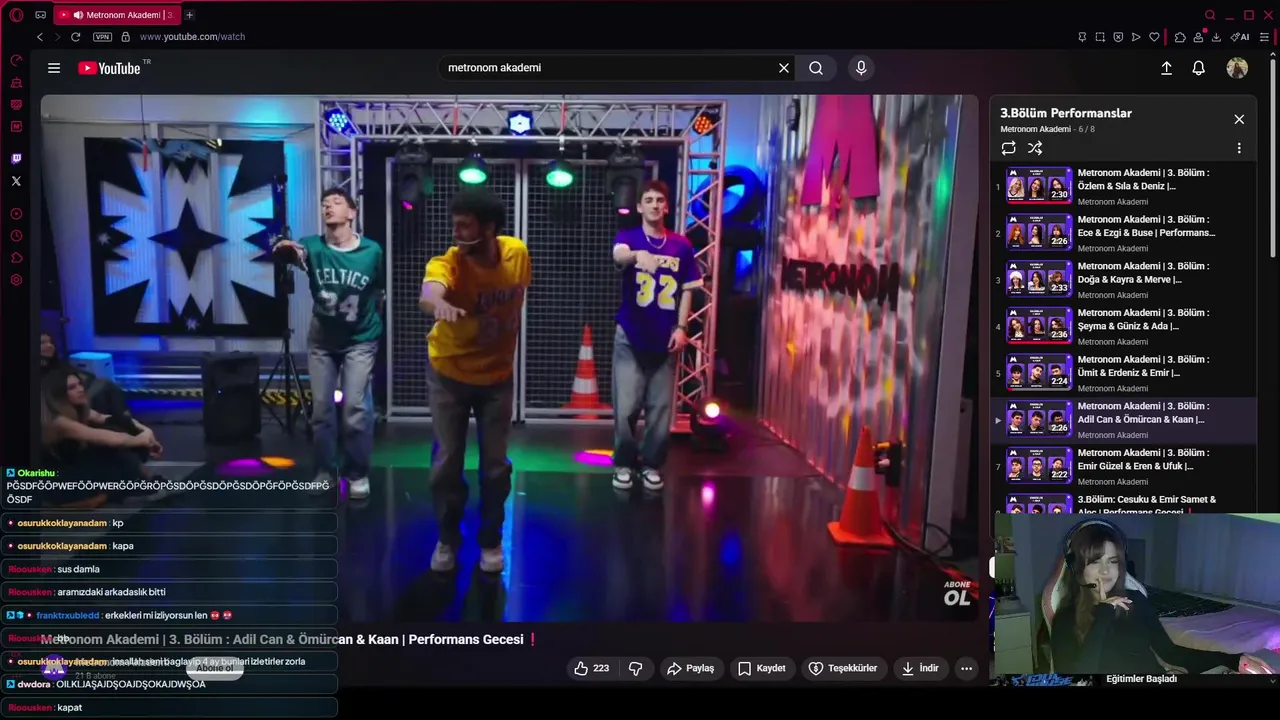The height and width of the screenshot is (720, 1280).
Task: Open more actions ellipsis under video
Action: point(966,668)
